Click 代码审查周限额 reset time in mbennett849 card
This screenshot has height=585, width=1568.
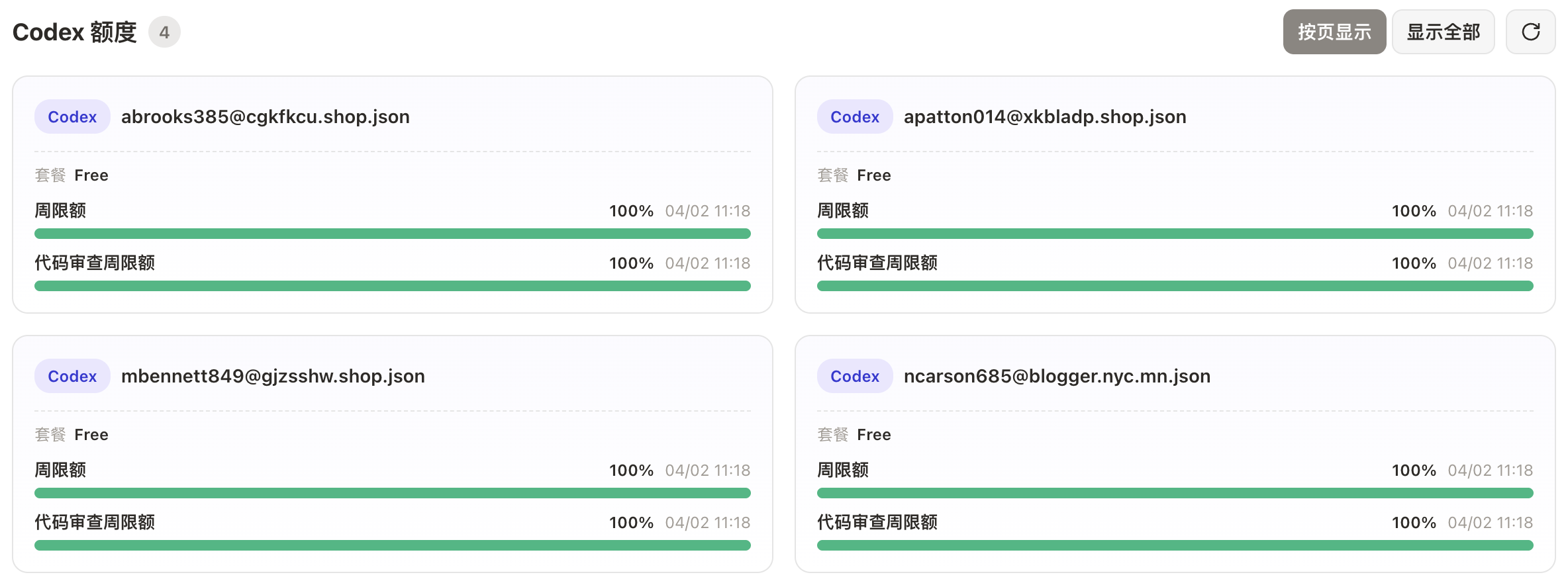pyautogui.click(x=708, y=523)
